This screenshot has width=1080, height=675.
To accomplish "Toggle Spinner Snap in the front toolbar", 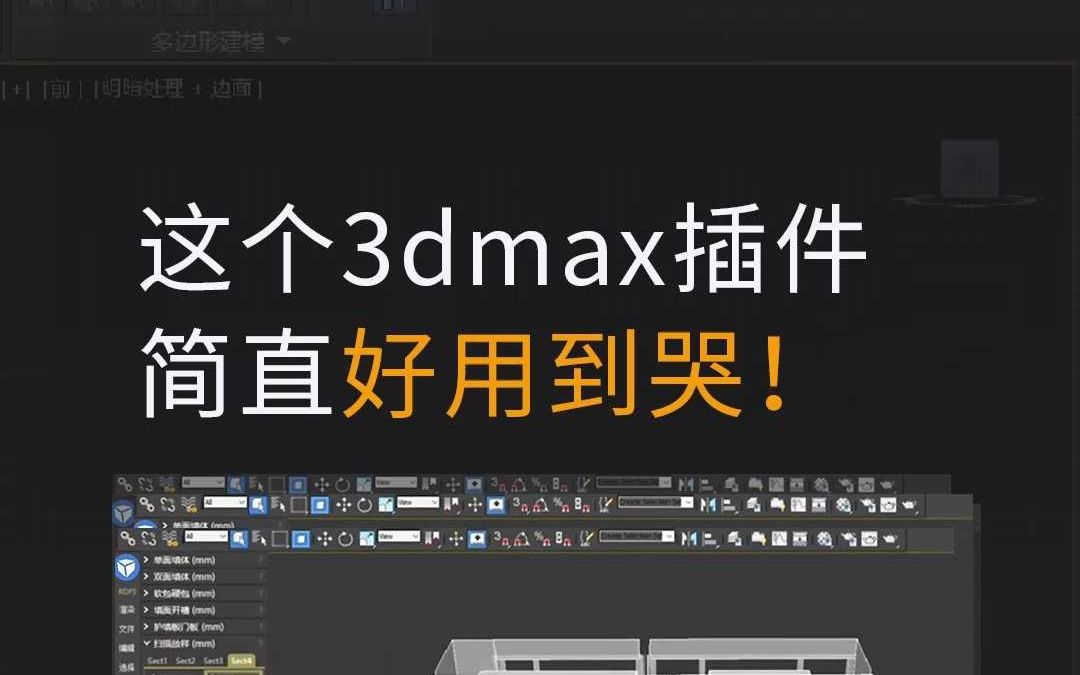I will tap(563, 539).
